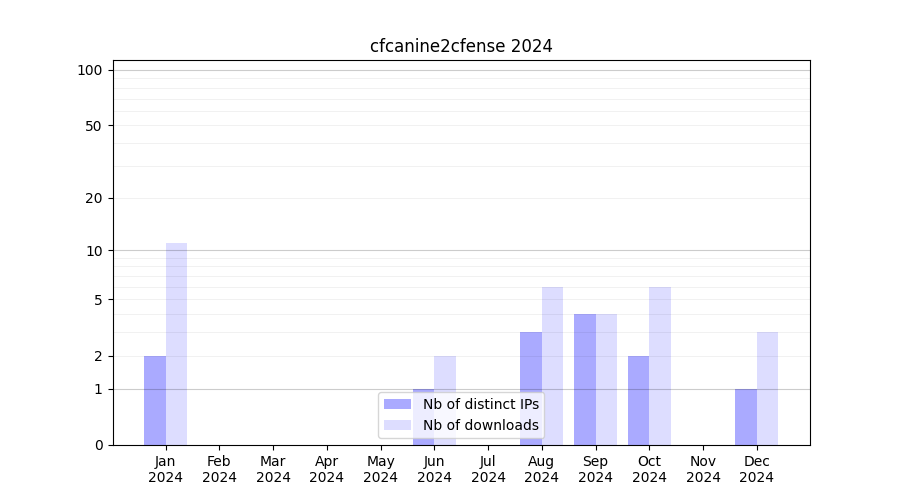Click the Aug 2024 distinct IPs bar
The height and width of the screenshot is (500, 900).
coord(531,388)
